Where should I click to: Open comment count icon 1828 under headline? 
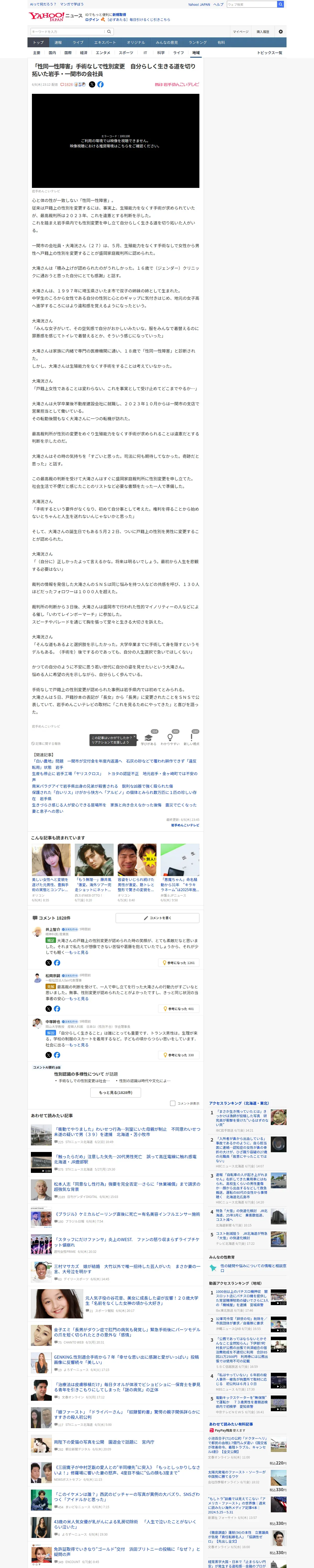(66, 85)
